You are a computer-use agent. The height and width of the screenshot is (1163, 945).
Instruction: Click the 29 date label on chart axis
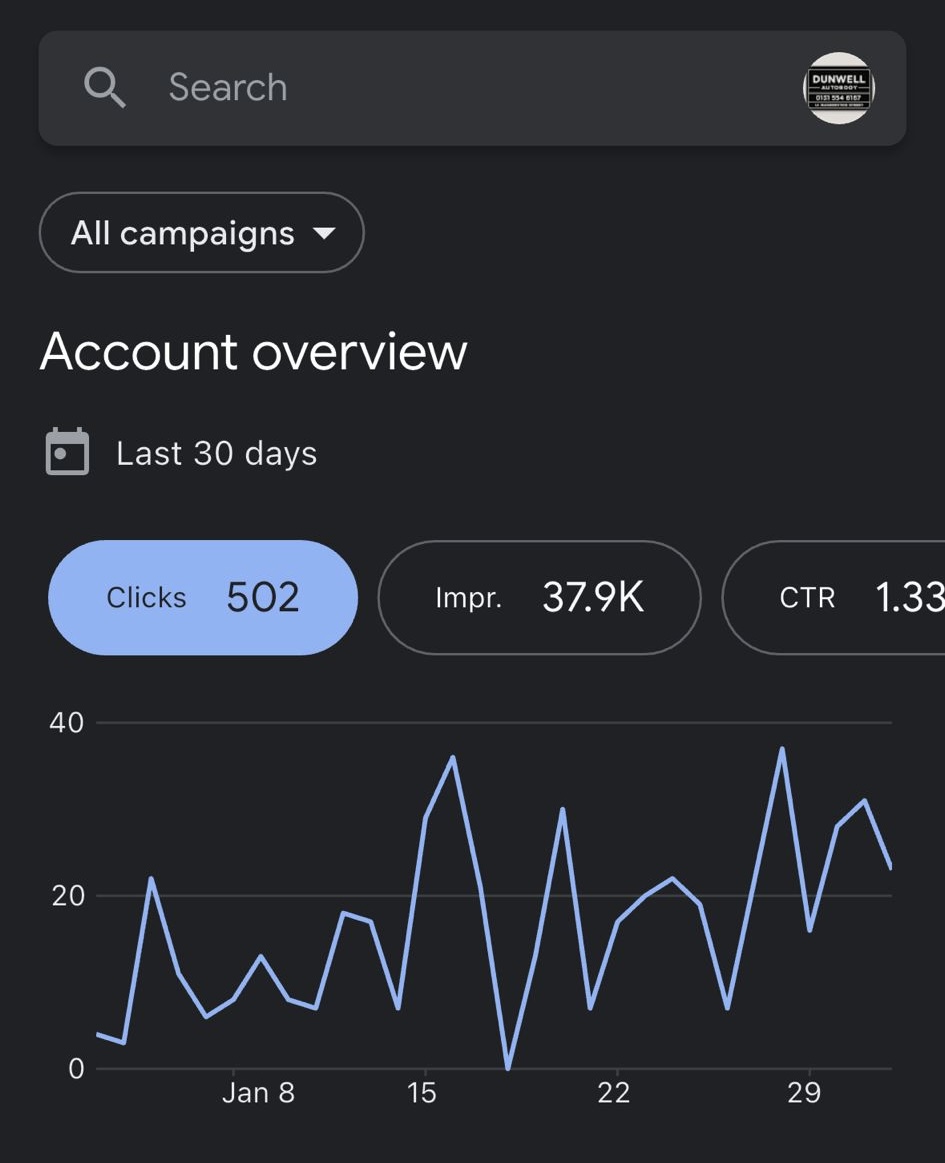[x=804, y=1093]
